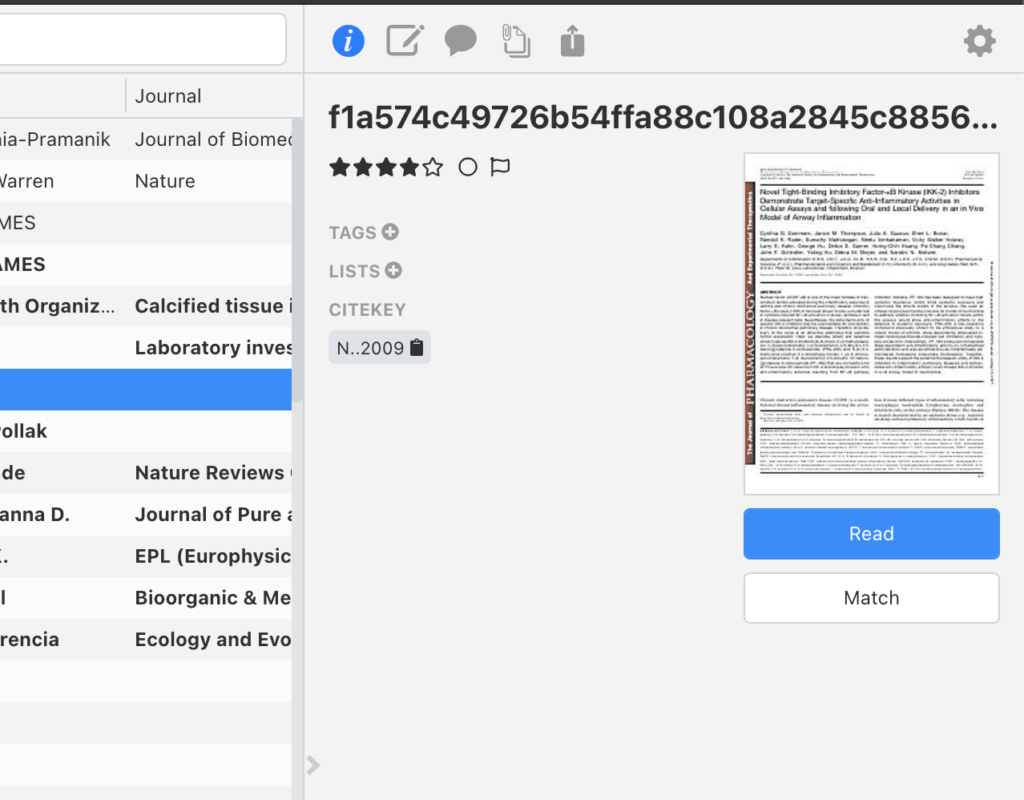Viewport: 1024px width, 800px height.
Task: Match the article metadata with Match button
Action: tap(870, 597)
